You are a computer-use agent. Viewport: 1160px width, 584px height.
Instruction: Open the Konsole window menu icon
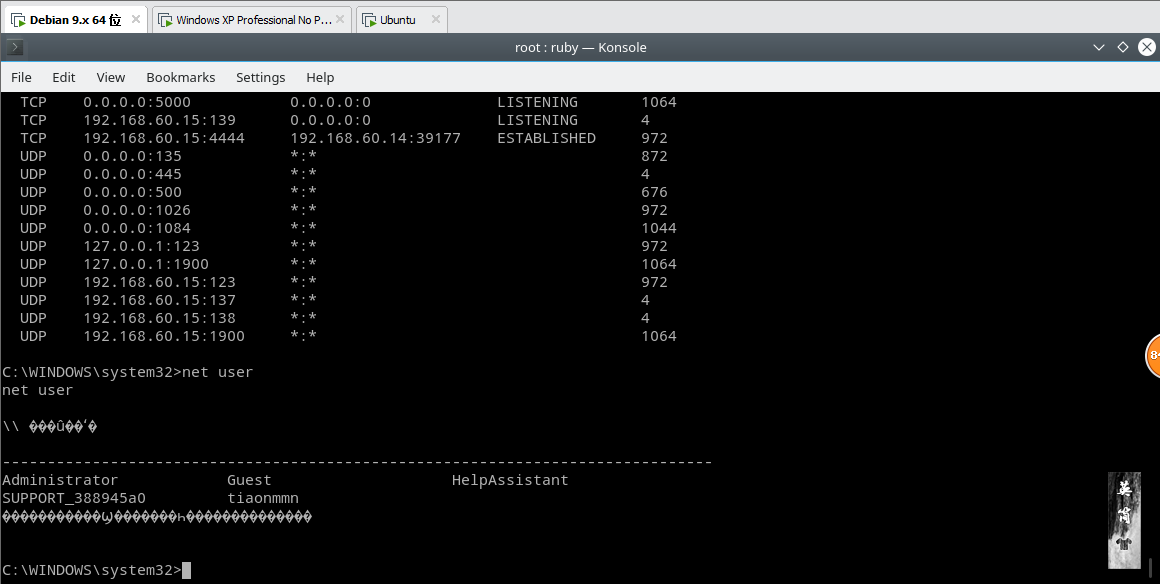(x=15, y=47)
